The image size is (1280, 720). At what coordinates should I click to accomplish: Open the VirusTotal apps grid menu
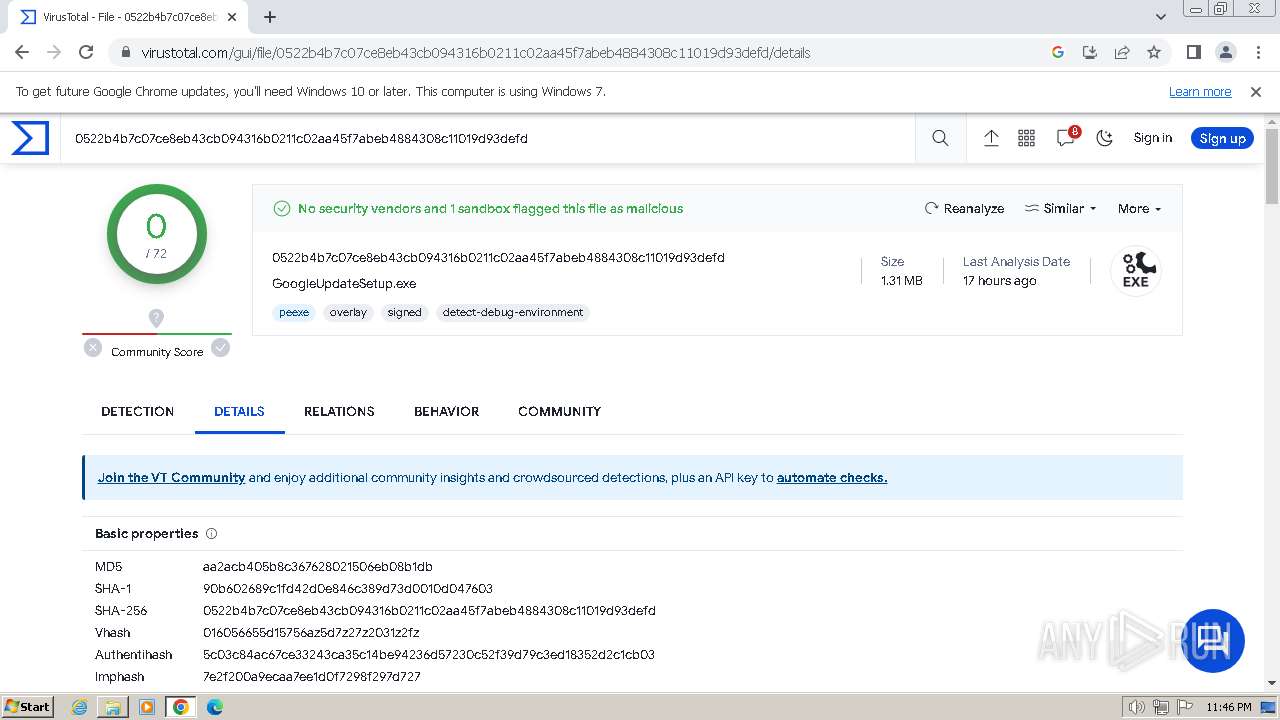(x=1026, y=139)
